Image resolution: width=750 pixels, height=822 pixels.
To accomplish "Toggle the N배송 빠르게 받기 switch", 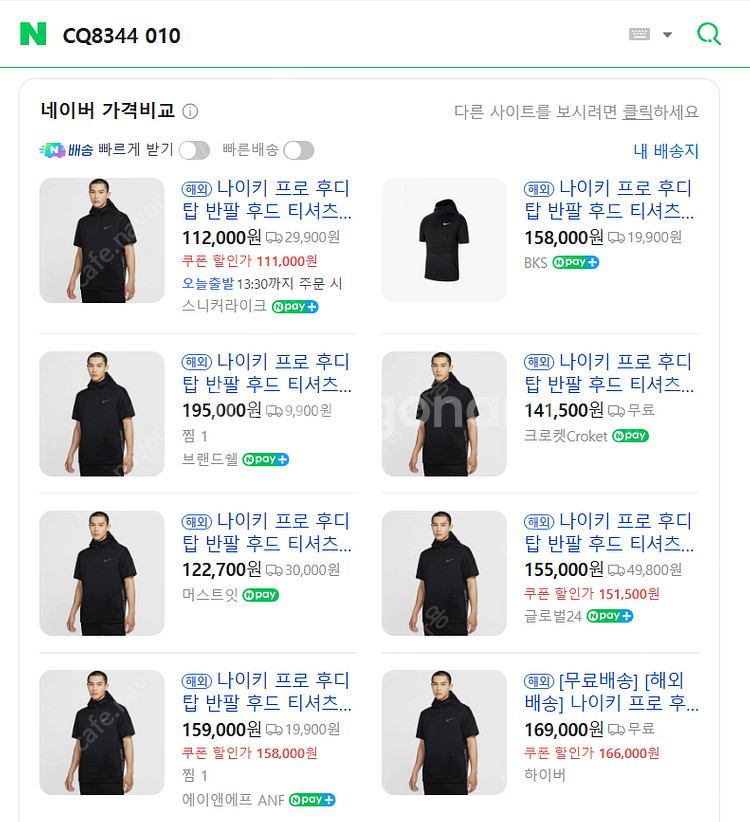I will pyautogui.click(x=194, y=150).
